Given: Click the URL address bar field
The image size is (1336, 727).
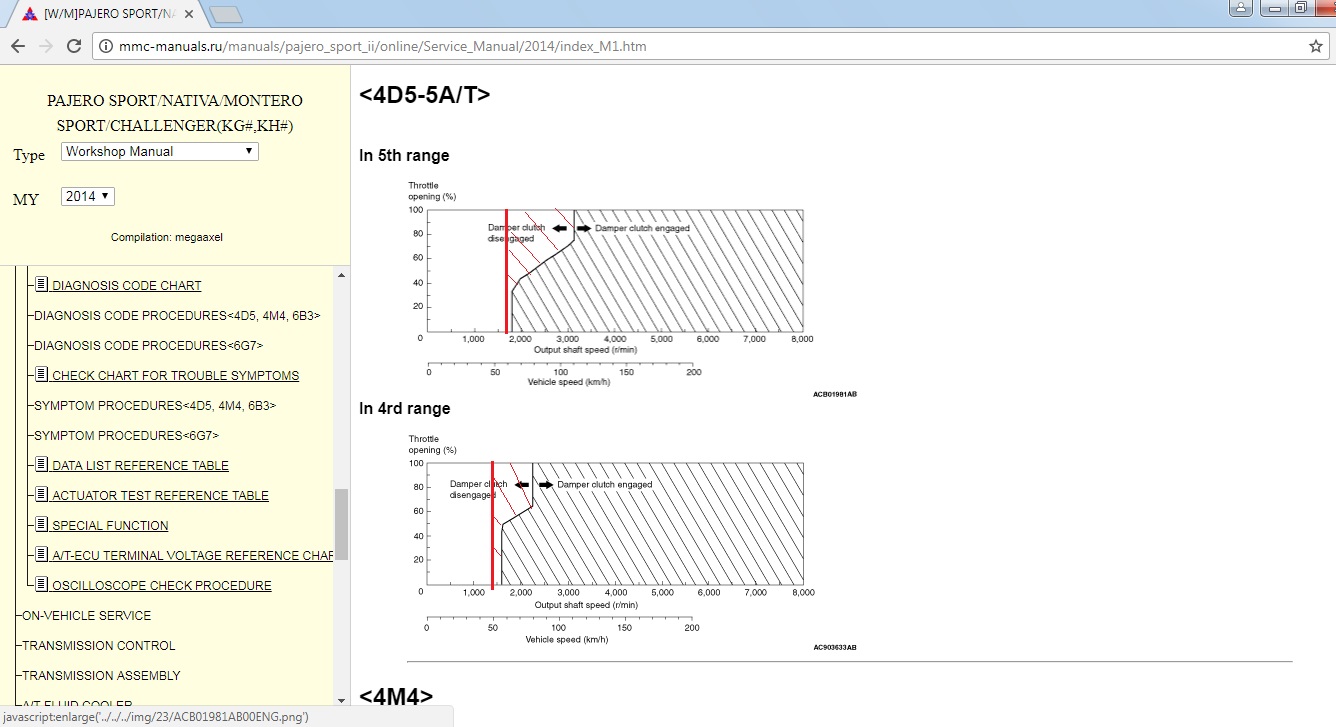Looking at the screenshot, I should [700, 46].
